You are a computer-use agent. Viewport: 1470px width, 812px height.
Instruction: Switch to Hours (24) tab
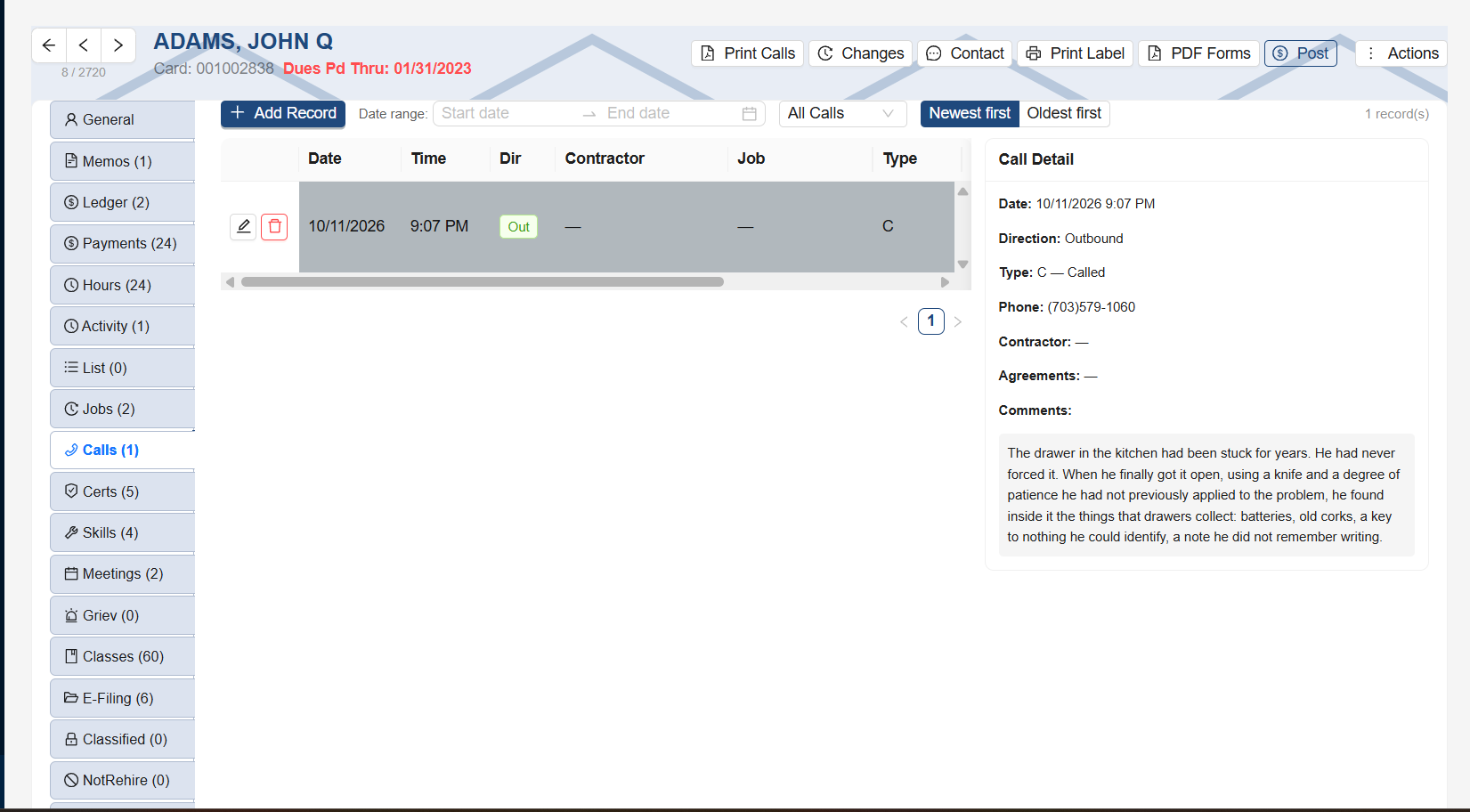coord(122,285)
